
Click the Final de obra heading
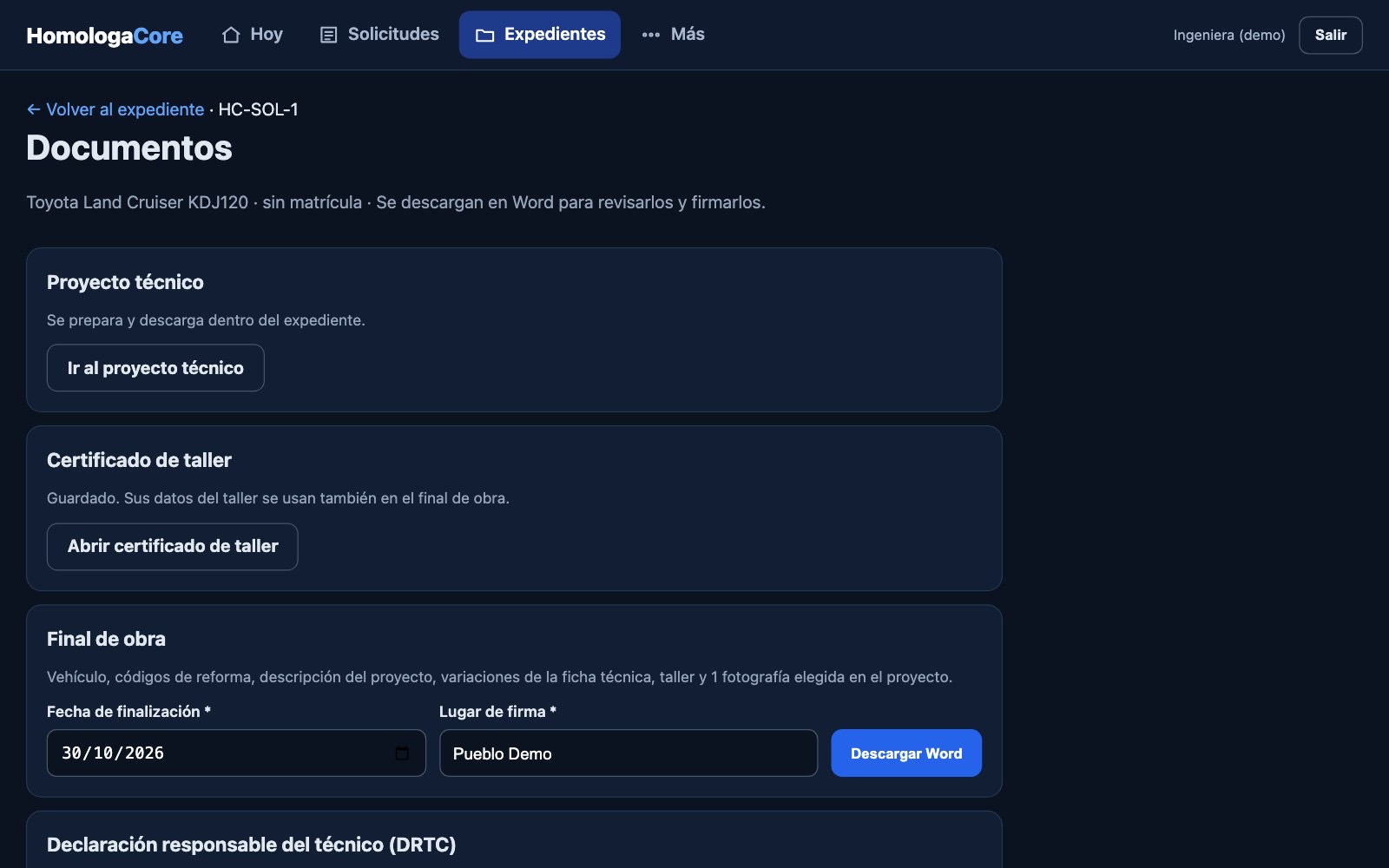[x=106, y=639]
